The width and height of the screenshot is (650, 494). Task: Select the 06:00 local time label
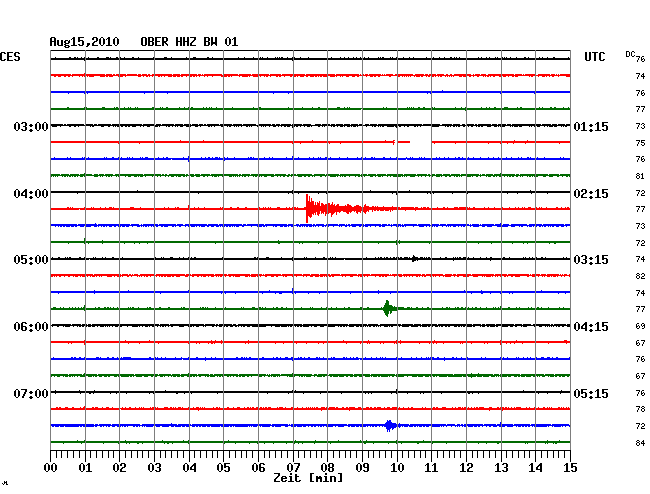point(31,327)
